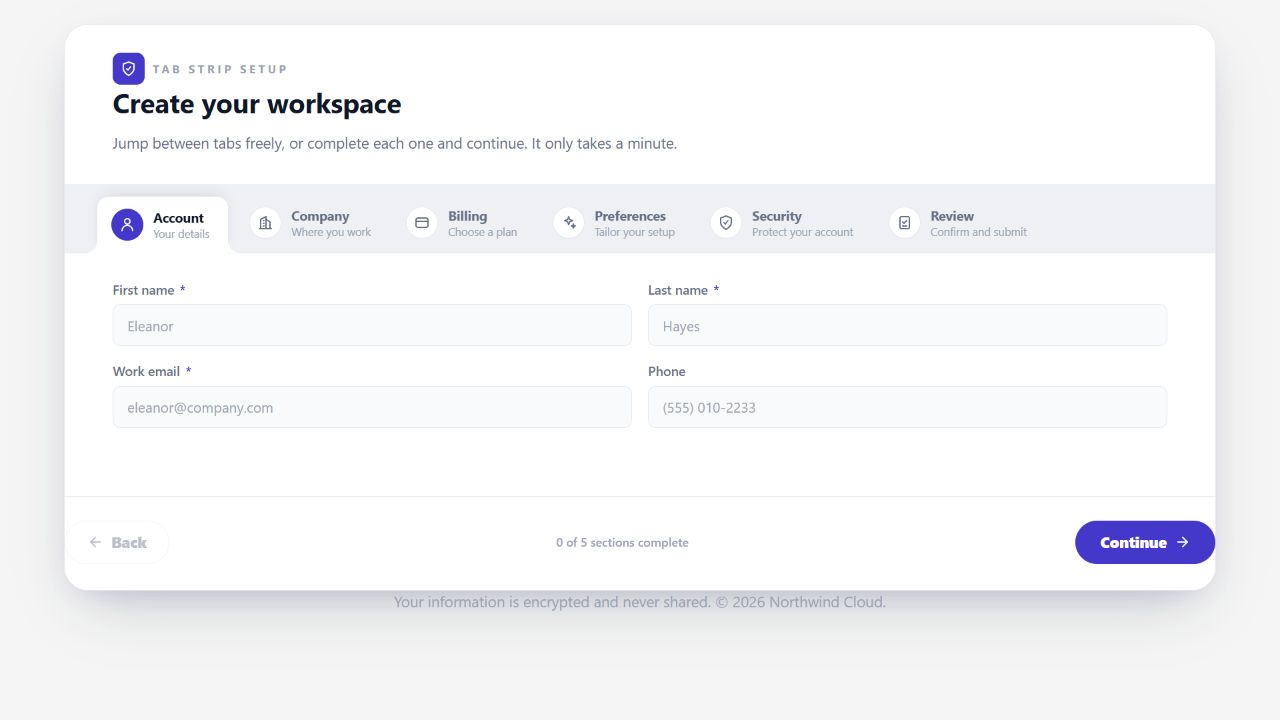The width and height of the screenshot is (1280, 720).
Task: Switch to the Company tab label
Action: click(x=320, y=216)
